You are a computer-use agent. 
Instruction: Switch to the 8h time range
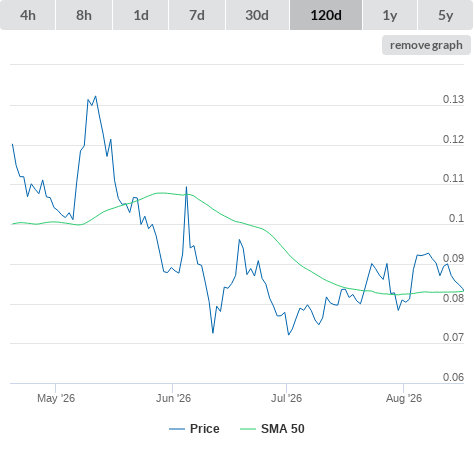pos(84,15)
